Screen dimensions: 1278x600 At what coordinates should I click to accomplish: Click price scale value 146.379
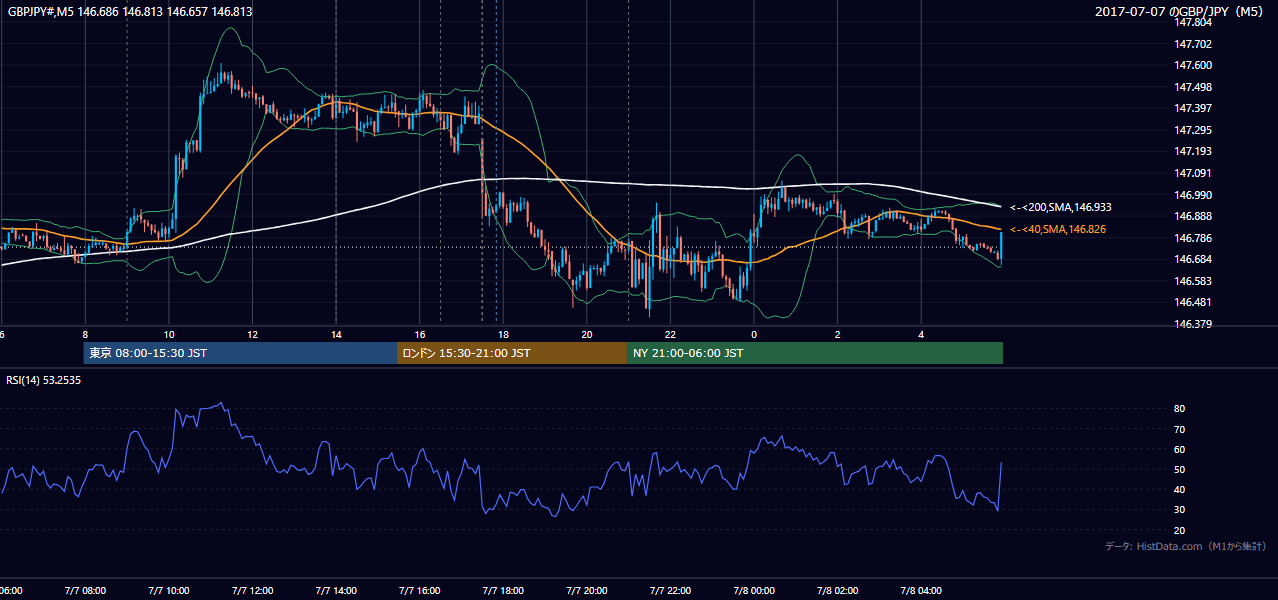(1194, 324)
